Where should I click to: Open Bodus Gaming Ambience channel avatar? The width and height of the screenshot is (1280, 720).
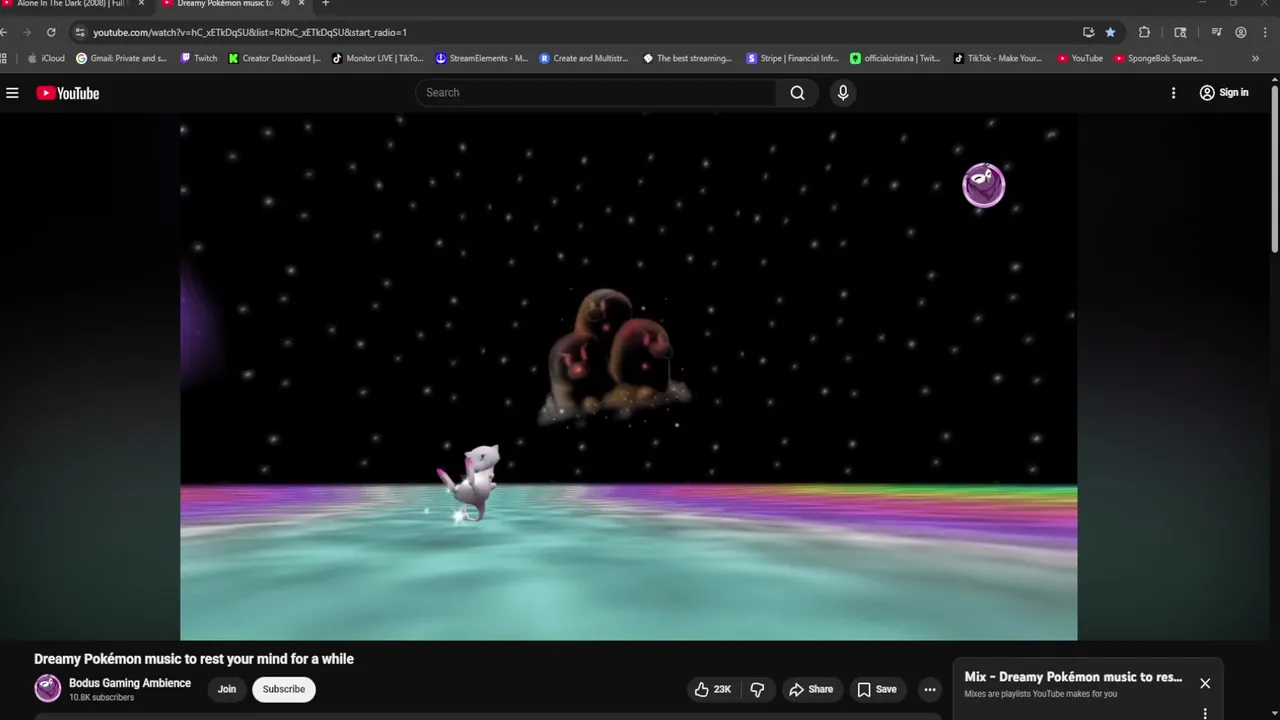click(x=47, y=688)
